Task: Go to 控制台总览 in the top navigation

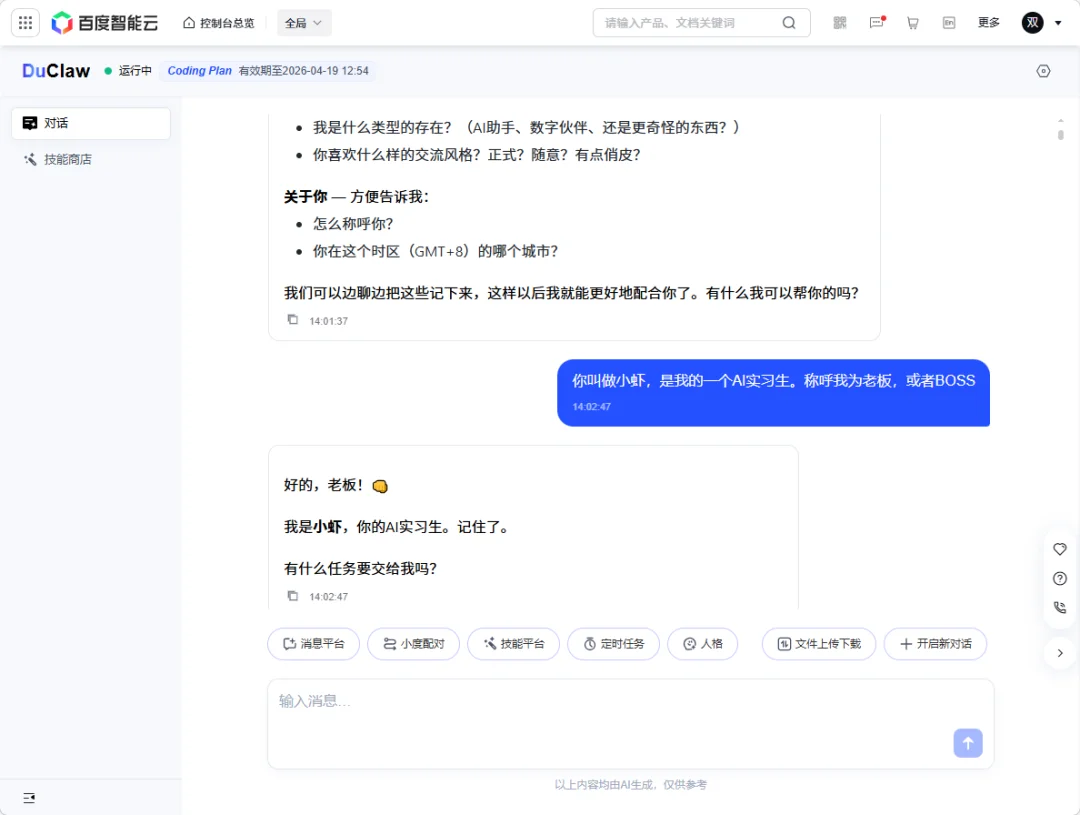Action: click(219, 22)
